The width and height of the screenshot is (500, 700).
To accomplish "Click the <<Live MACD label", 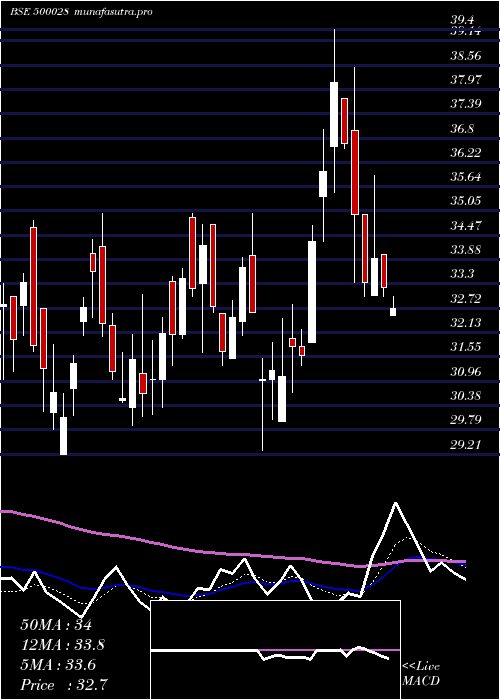I will pyautogui.click(x=421, y=674).
